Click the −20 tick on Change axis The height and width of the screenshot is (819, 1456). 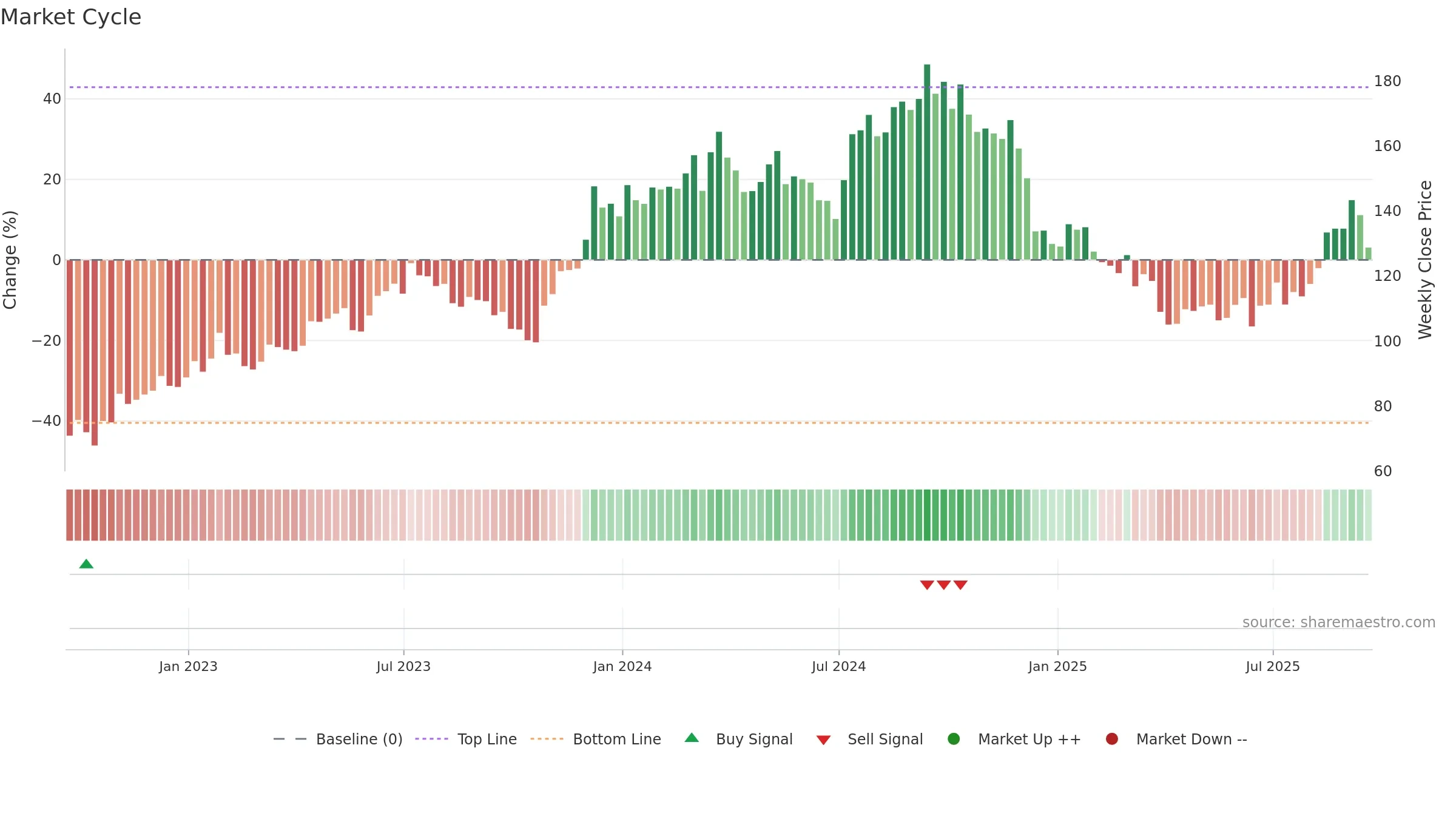point(47,341)
